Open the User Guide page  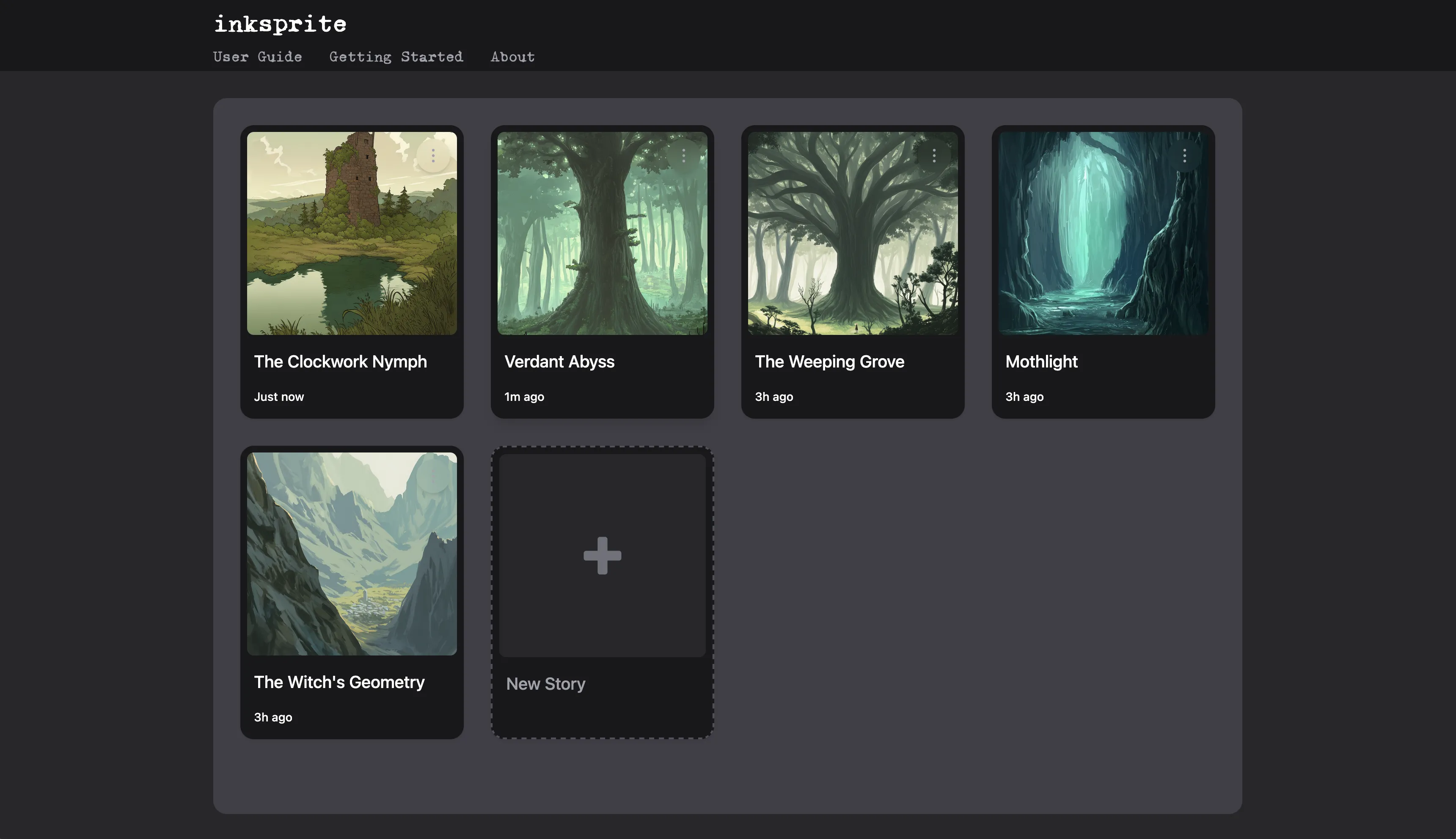click(x=257, y=57)
